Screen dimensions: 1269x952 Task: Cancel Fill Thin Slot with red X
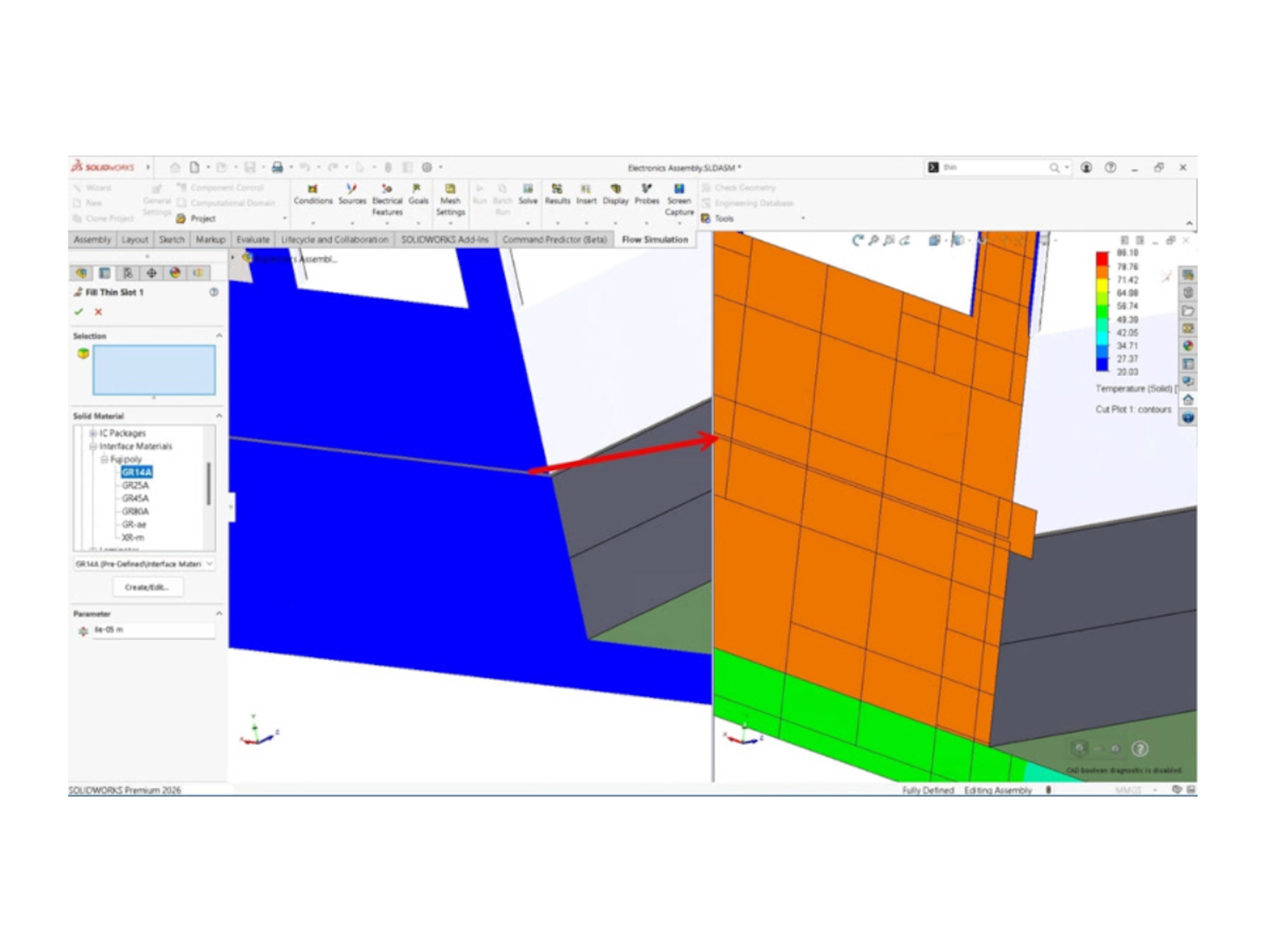coord(98,311)
